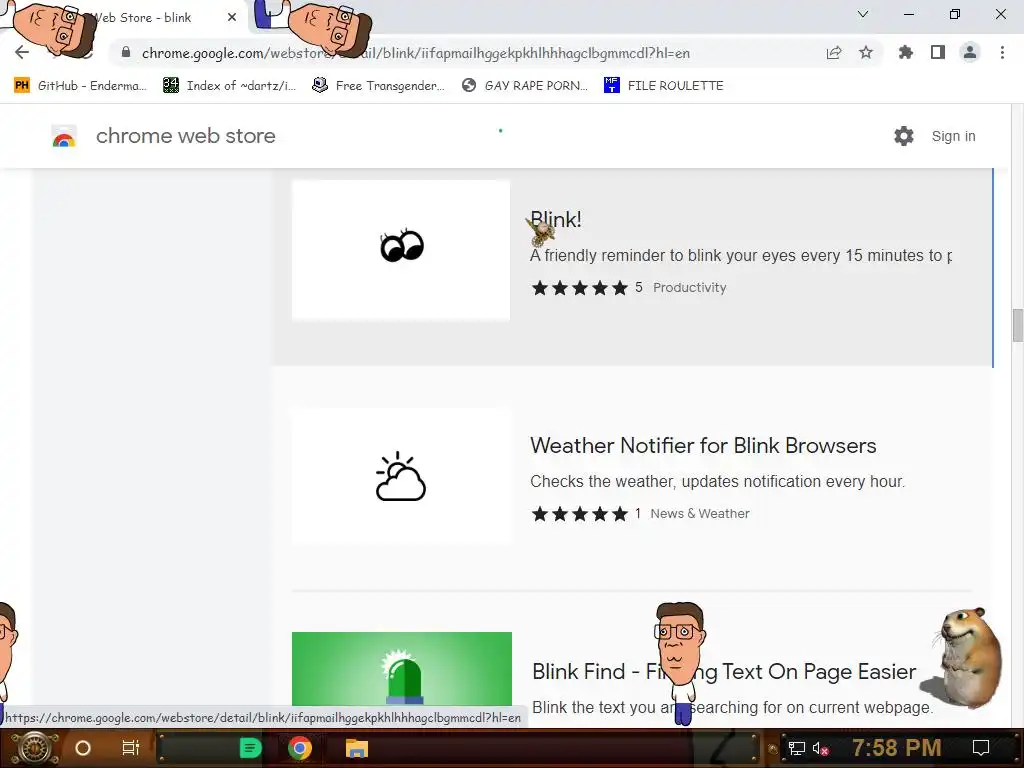Screen dimensions: 1024x768
Task: Go back using the browser back arrow
Action: [22, 53]
